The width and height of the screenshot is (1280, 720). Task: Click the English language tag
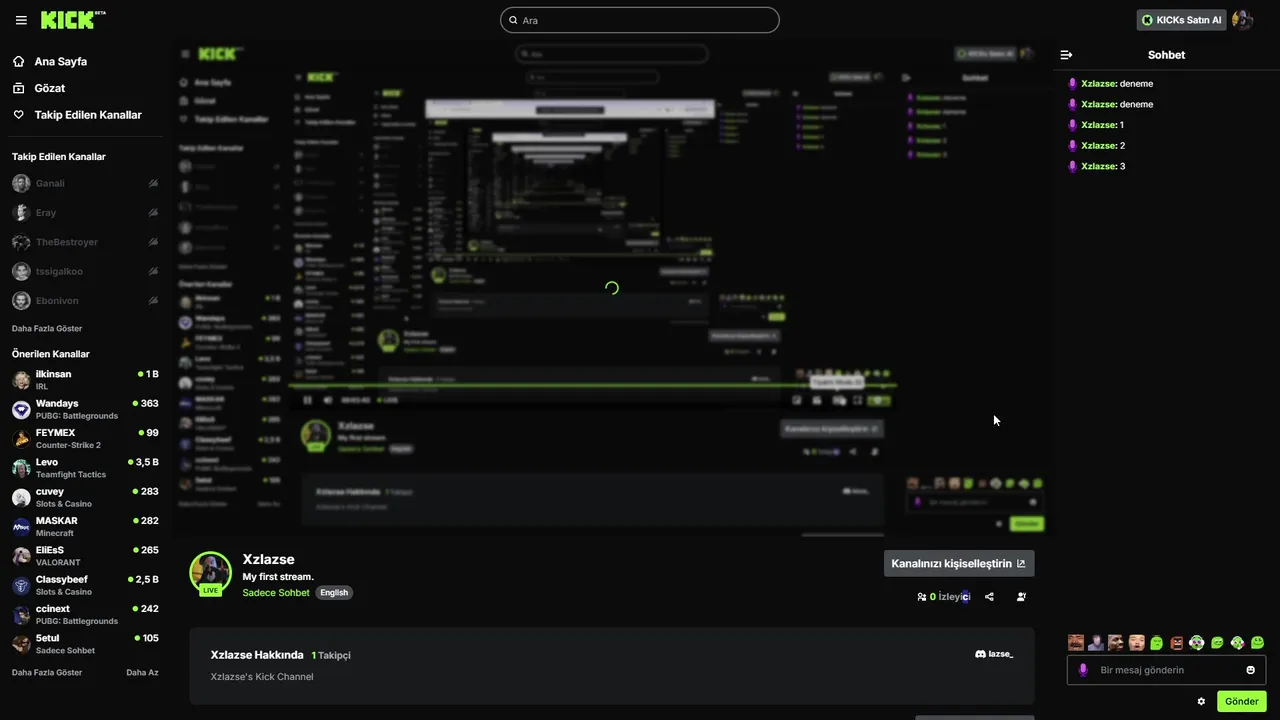(x=334, y=593)
